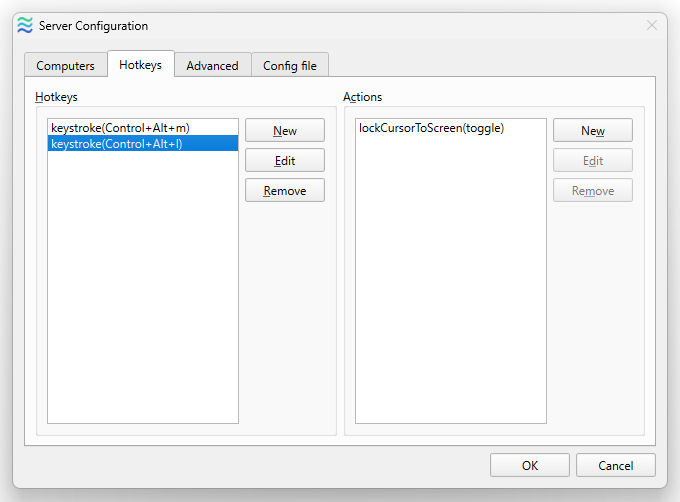Viewport: 680px width, 502px height.
Task: Click Edit button in Actions group
Action: tap(593, 160)
